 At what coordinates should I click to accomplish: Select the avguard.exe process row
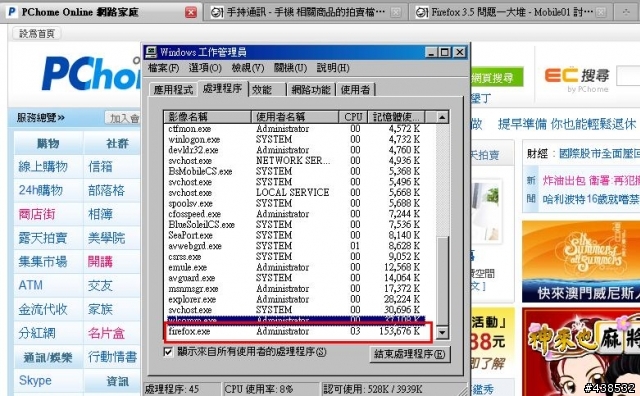(x=294, y=278)
